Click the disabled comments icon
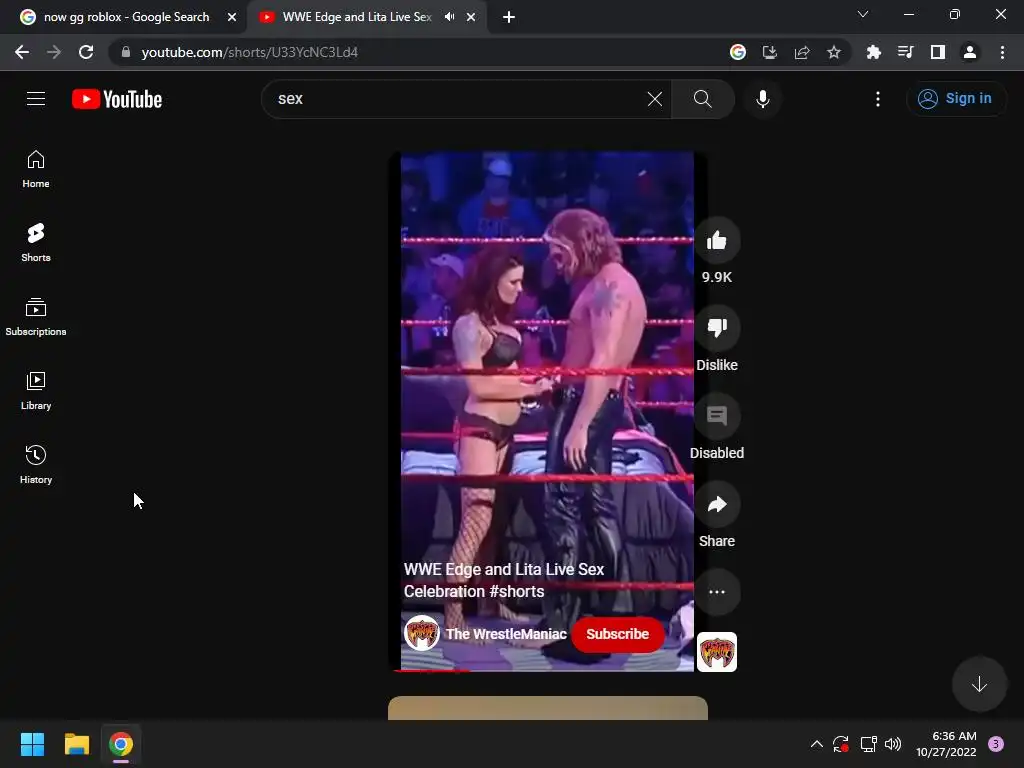1024x768 pixels. tap(716, 416)
